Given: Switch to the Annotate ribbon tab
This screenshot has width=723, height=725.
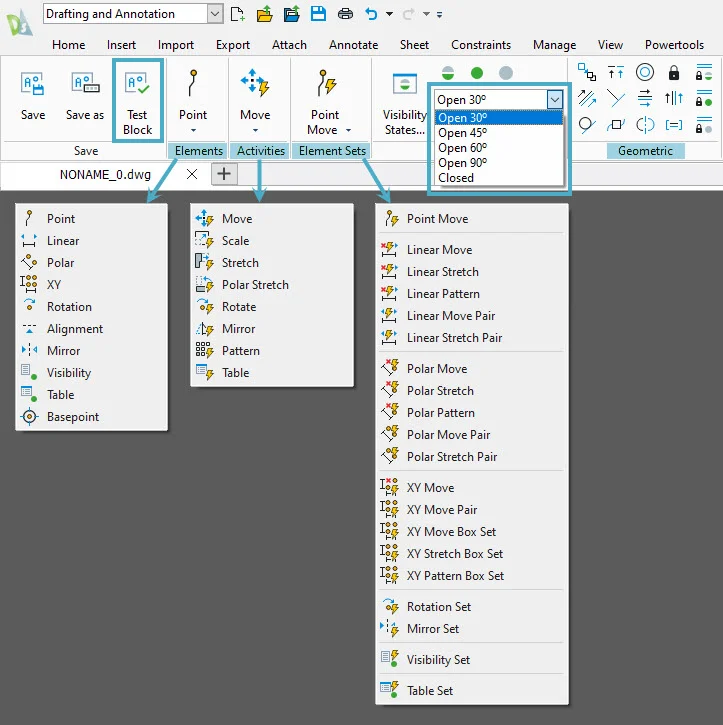Looking at the screenshot, I should click(x=354, y=45).
